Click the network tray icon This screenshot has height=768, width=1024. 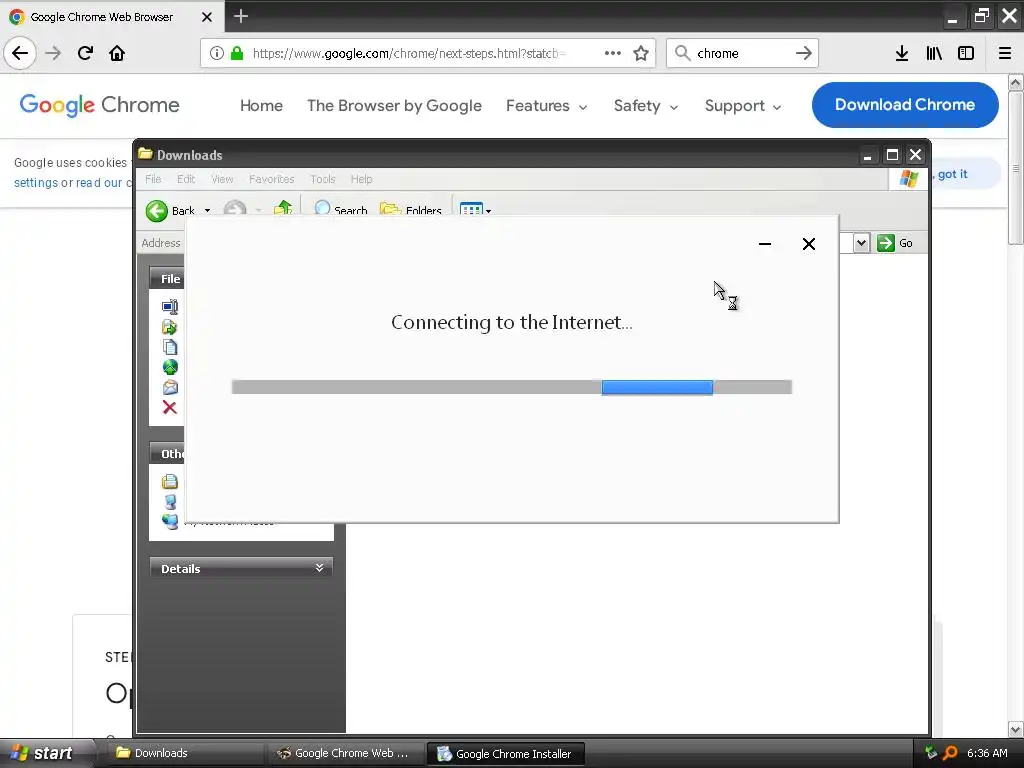click(x=931, y=752)
